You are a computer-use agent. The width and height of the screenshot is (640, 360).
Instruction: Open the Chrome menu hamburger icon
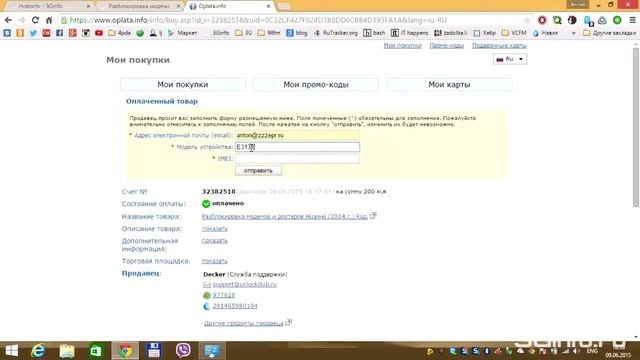(x=632, y=20)
